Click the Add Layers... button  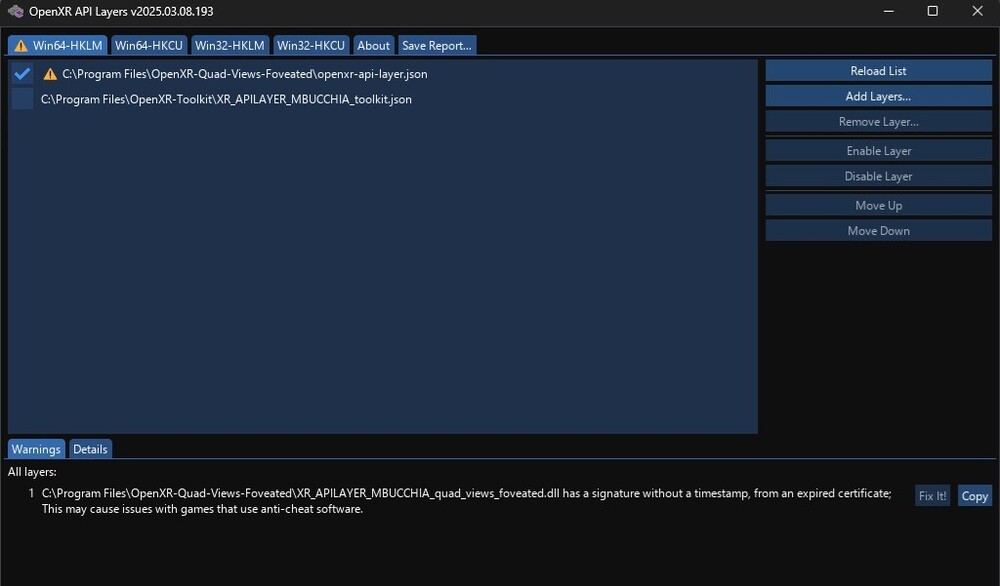pyautogui.click(x=878, y=96)
